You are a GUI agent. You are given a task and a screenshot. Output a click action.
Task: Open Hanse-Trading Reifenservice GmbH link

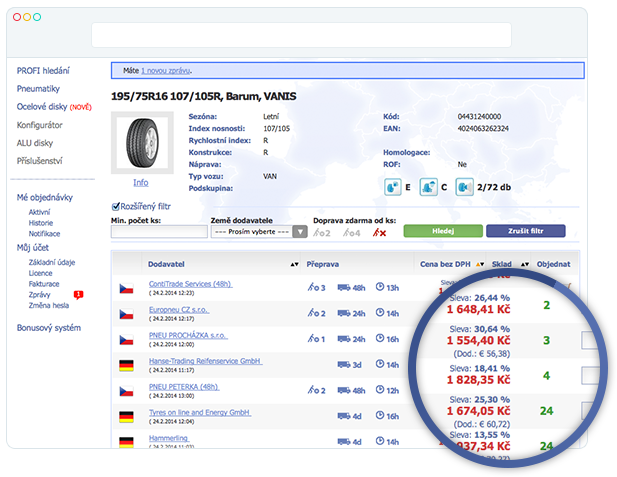click(x=205, y=361)
